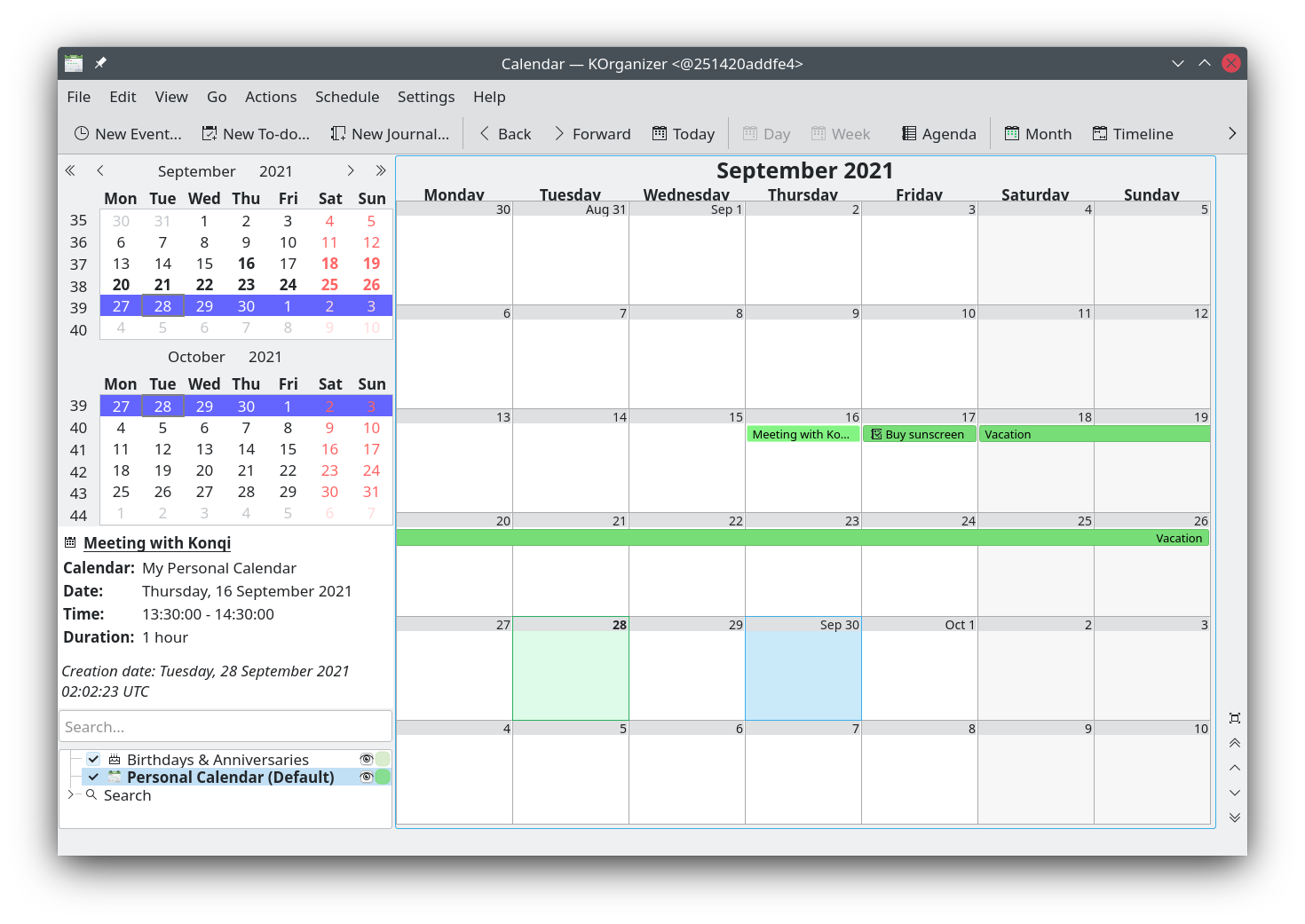Switch to the Agenda view

click(937, 133)
